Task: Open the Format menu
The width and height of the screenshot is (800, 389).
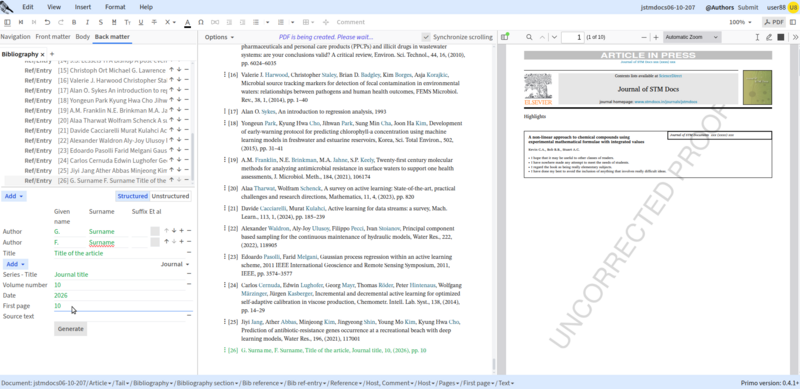Action: coord(115,7)
